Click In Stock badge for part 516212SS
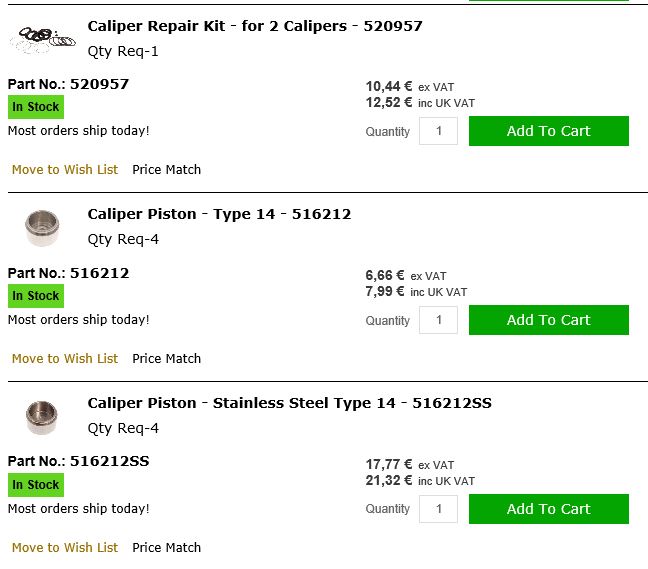This screenshot has width=648, height=569. coord(36,485)
